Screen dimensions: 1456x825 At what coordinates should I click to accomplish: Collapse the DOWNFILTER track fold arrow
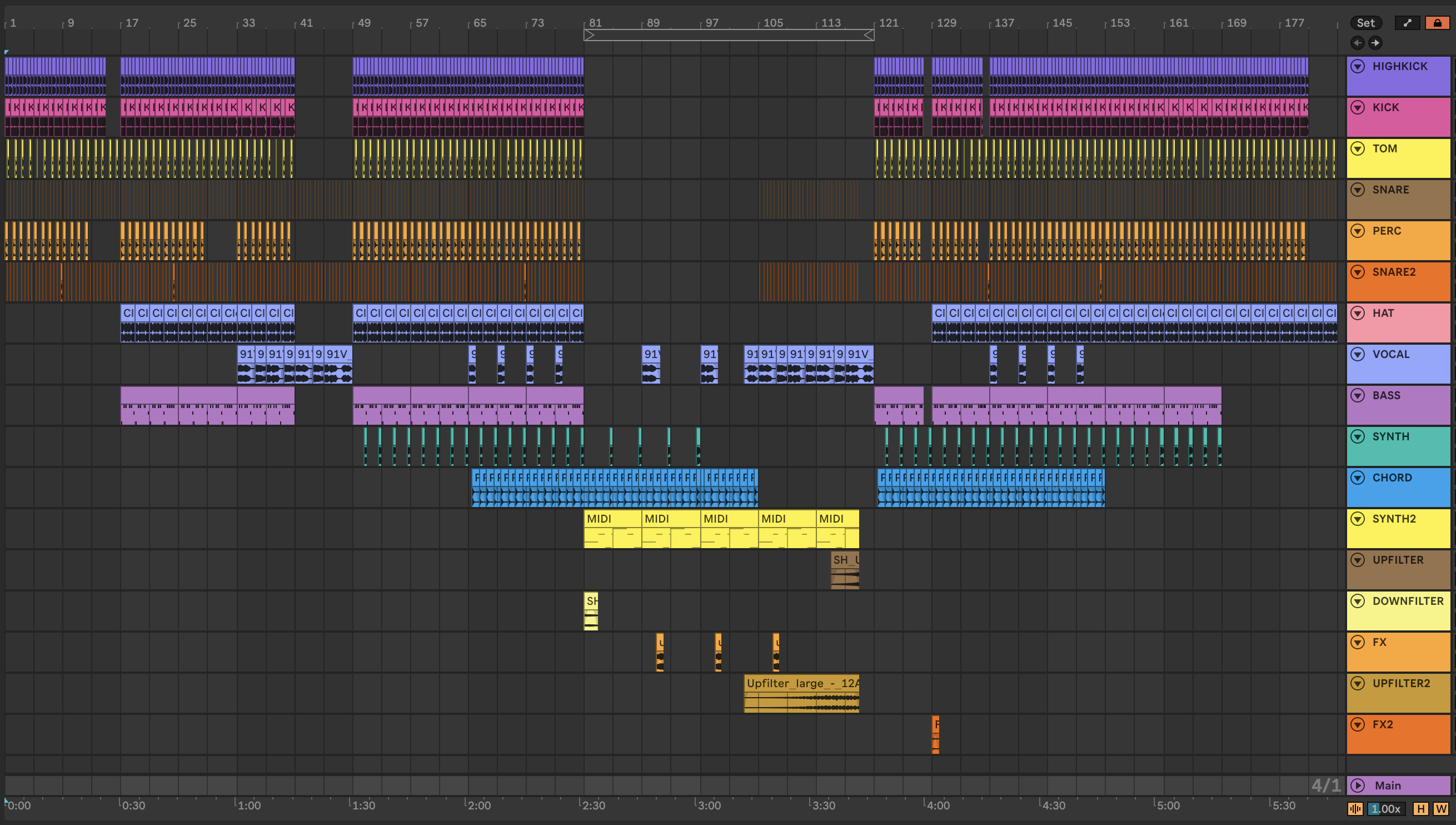tap(1358, 600)
